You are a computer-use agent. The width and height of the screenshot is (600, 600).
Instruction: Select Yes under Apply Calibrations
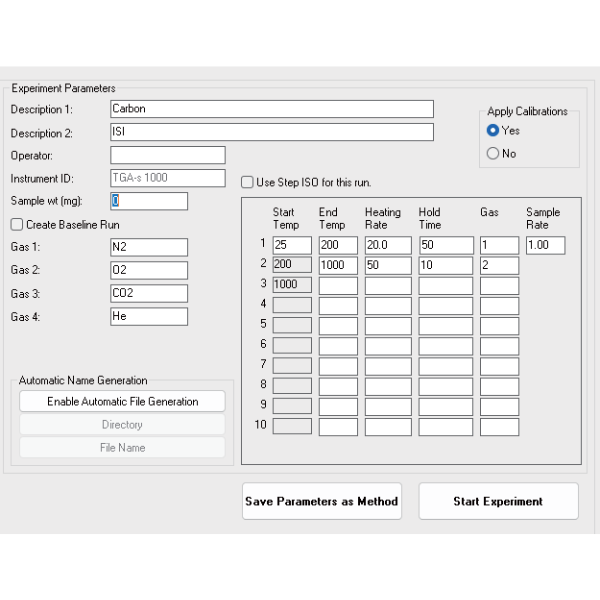click(x=493, y=131)
